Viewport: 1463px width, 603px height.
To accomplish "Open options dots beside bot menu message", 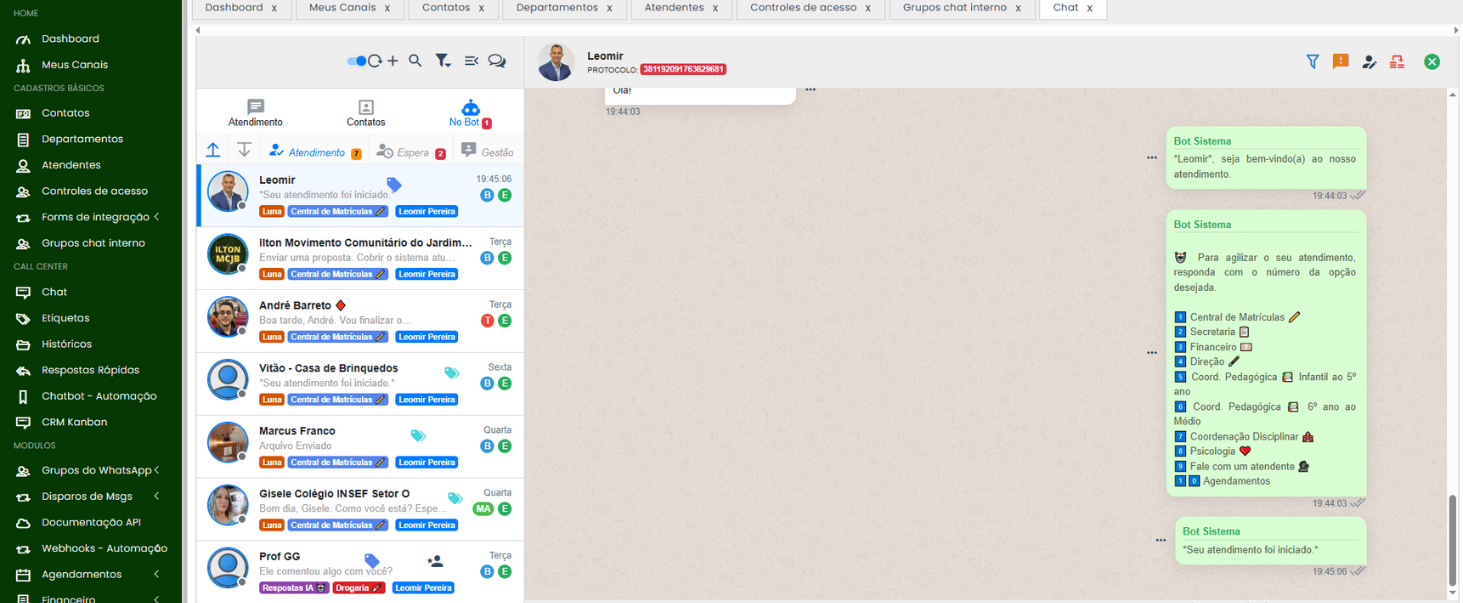I will [x=1152, y=353].
